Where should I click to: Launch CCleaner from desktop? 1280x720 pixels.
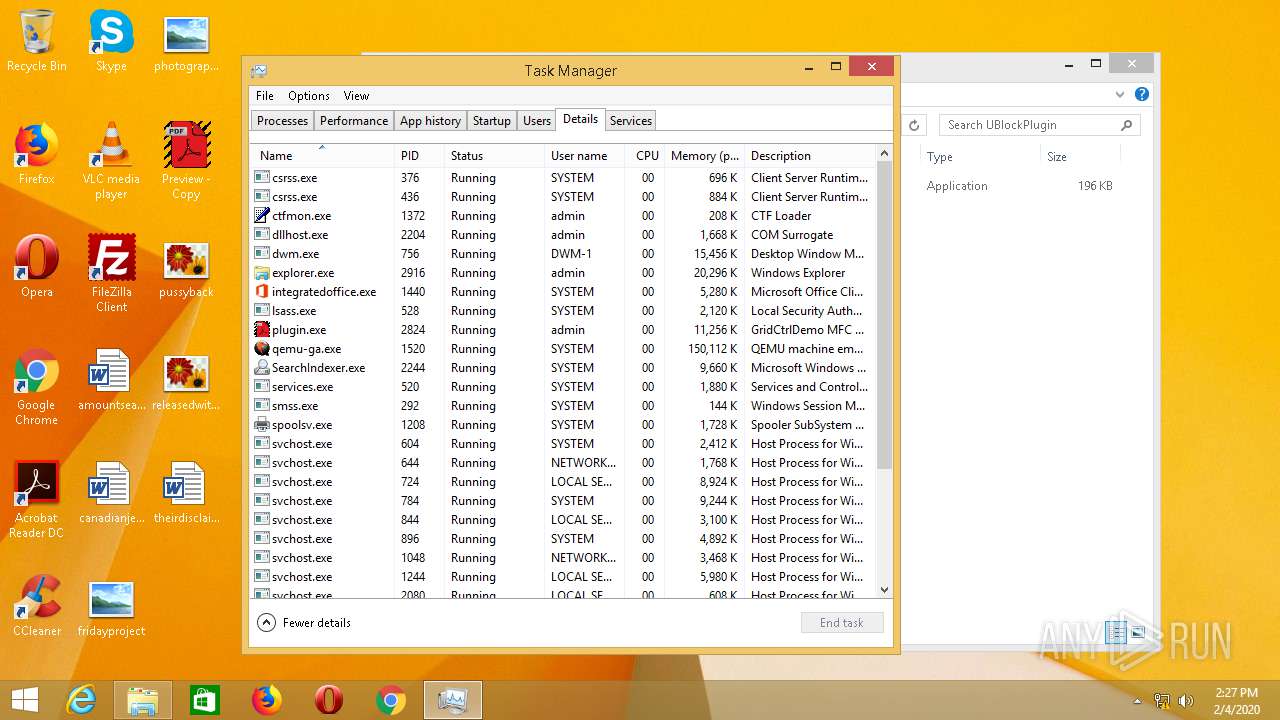pyautogui.click(x=37, y=606)
